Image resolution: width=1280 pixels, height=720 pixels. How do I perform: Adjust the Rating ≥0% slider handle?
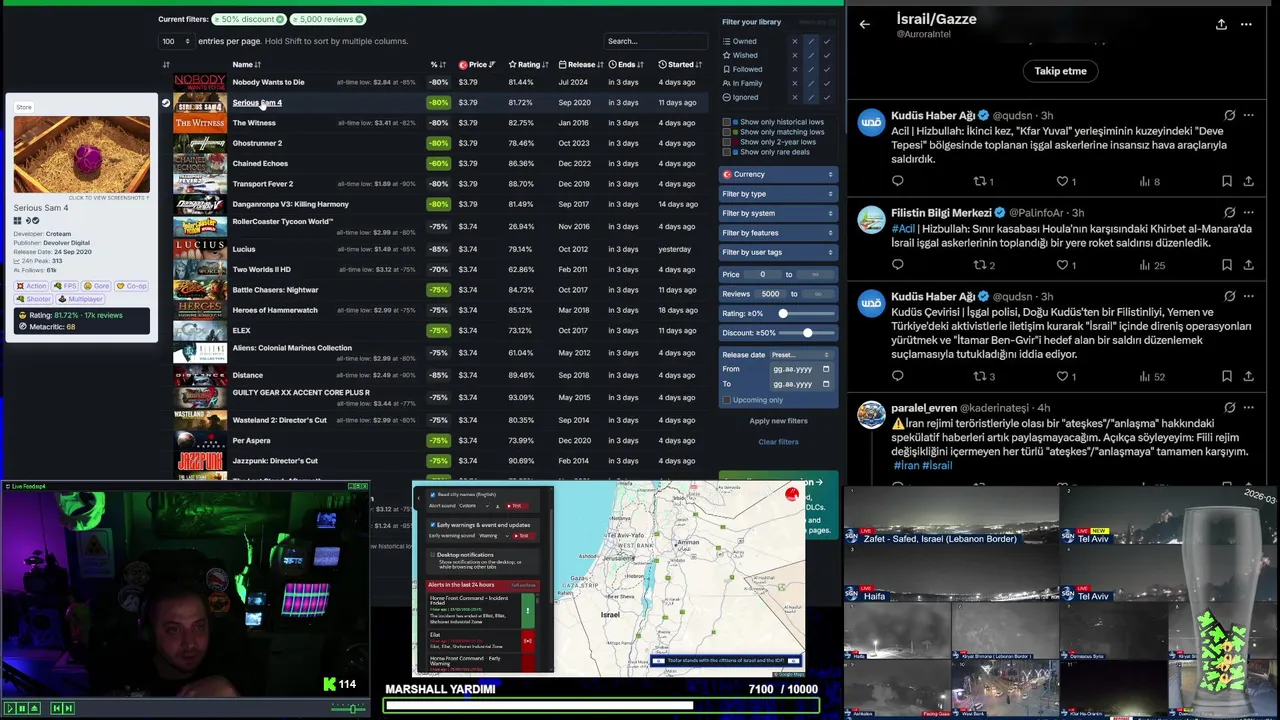click(x=783, y=314)
